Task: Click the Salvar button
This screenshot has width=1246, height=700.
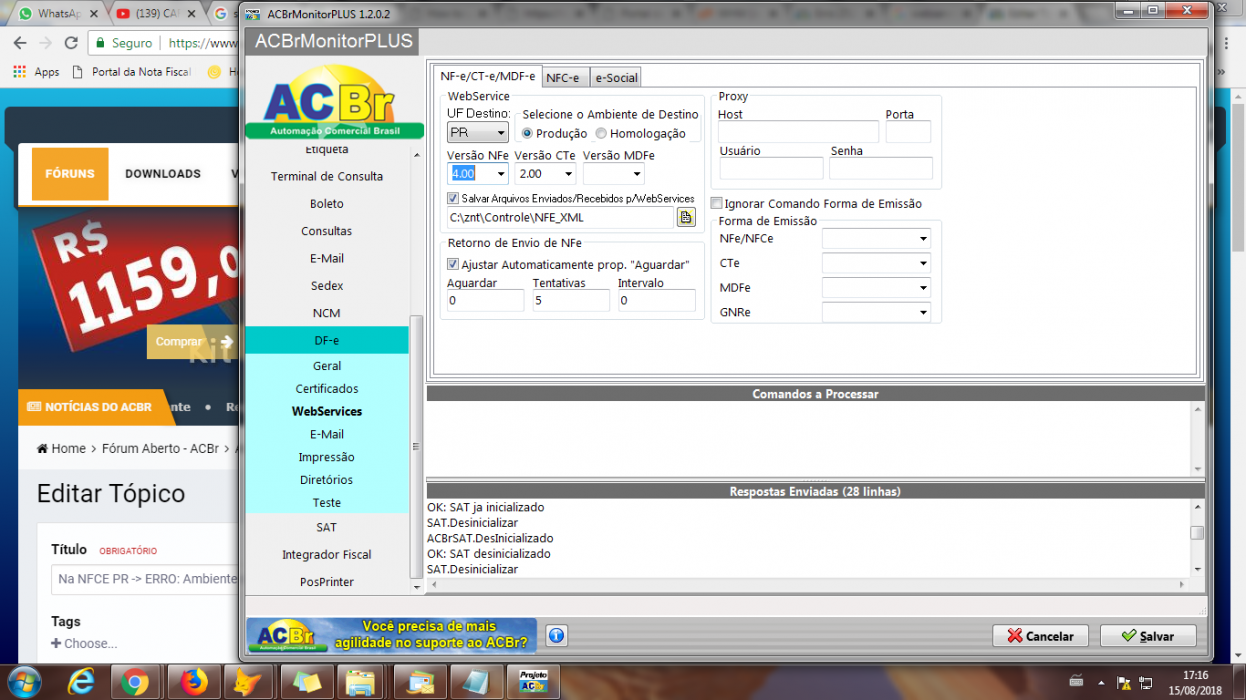Action: (x=1148, y=636)
